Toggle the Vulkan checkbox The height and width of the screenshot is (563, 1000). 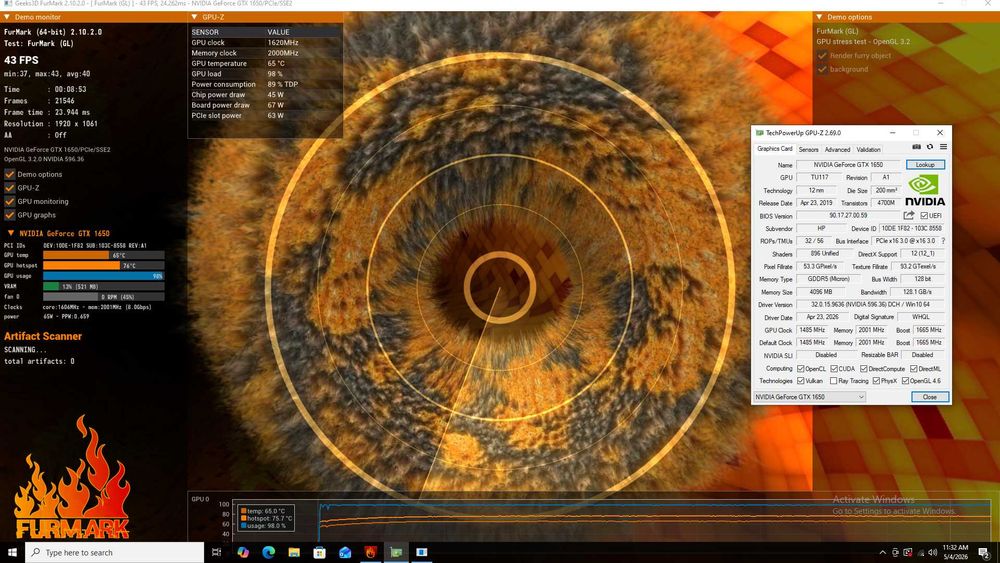tap(800, 381)
